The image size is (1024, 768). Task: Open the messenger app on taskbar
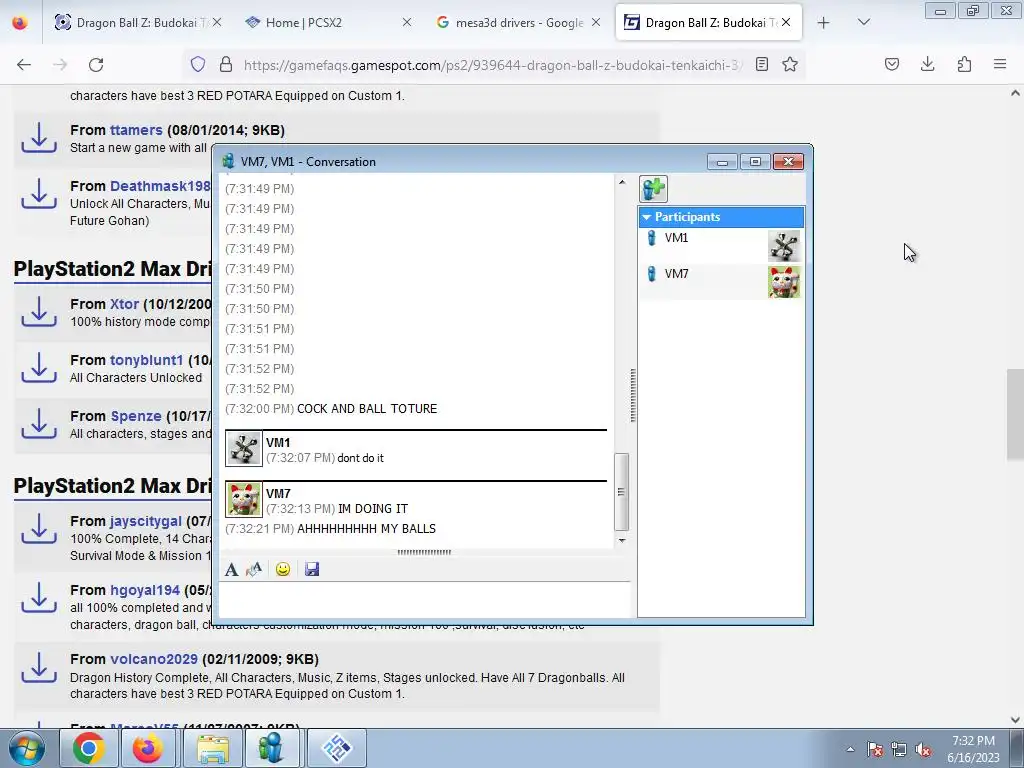pos(271,748)
